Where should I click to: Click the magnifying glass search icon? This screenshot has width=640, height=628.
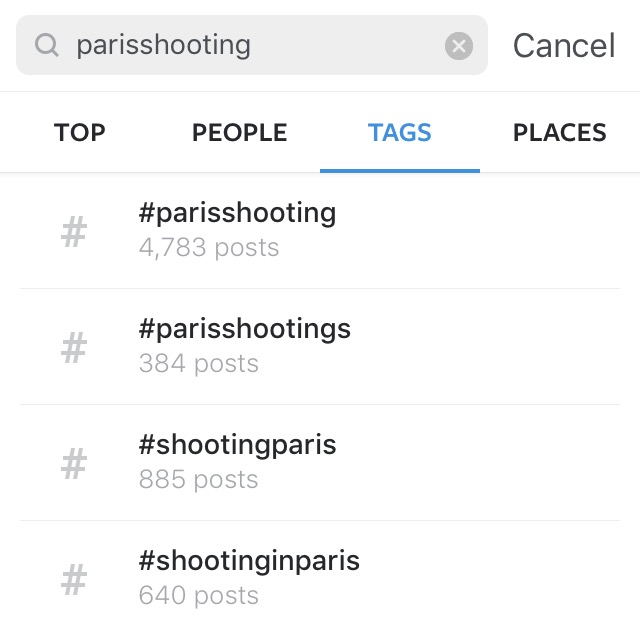point(46,45)
